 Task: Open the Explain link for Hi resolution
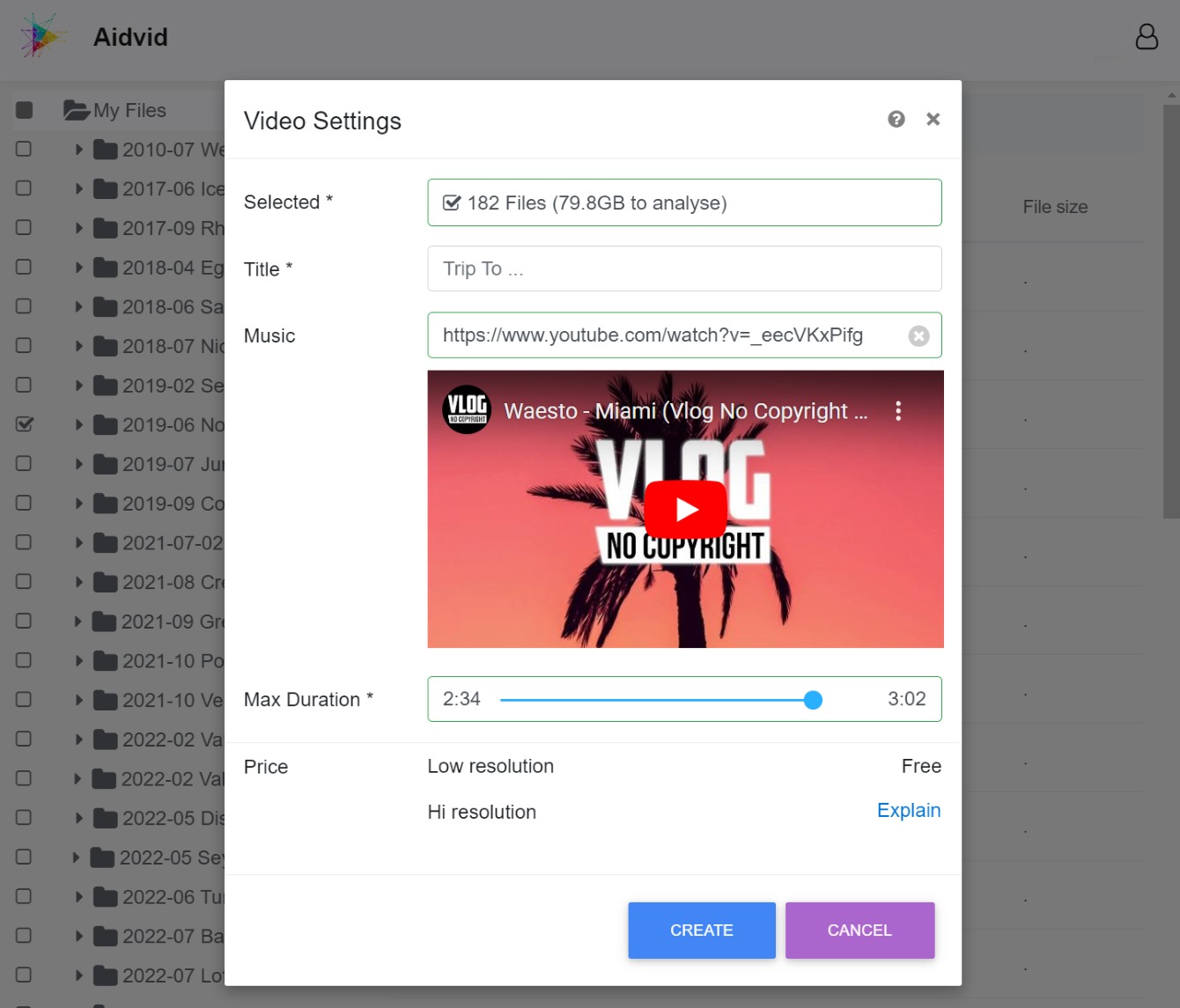[x=909, y=810]
